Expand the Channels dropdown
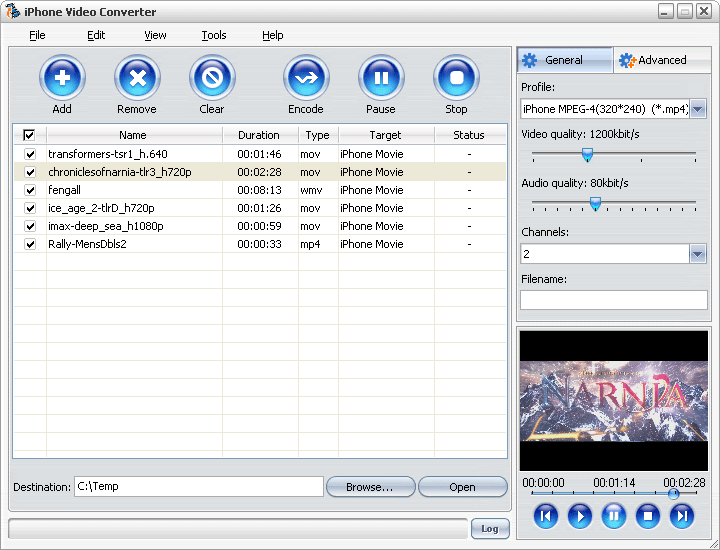This screenshot has width=720, height=550. click(x=698, y=254)
